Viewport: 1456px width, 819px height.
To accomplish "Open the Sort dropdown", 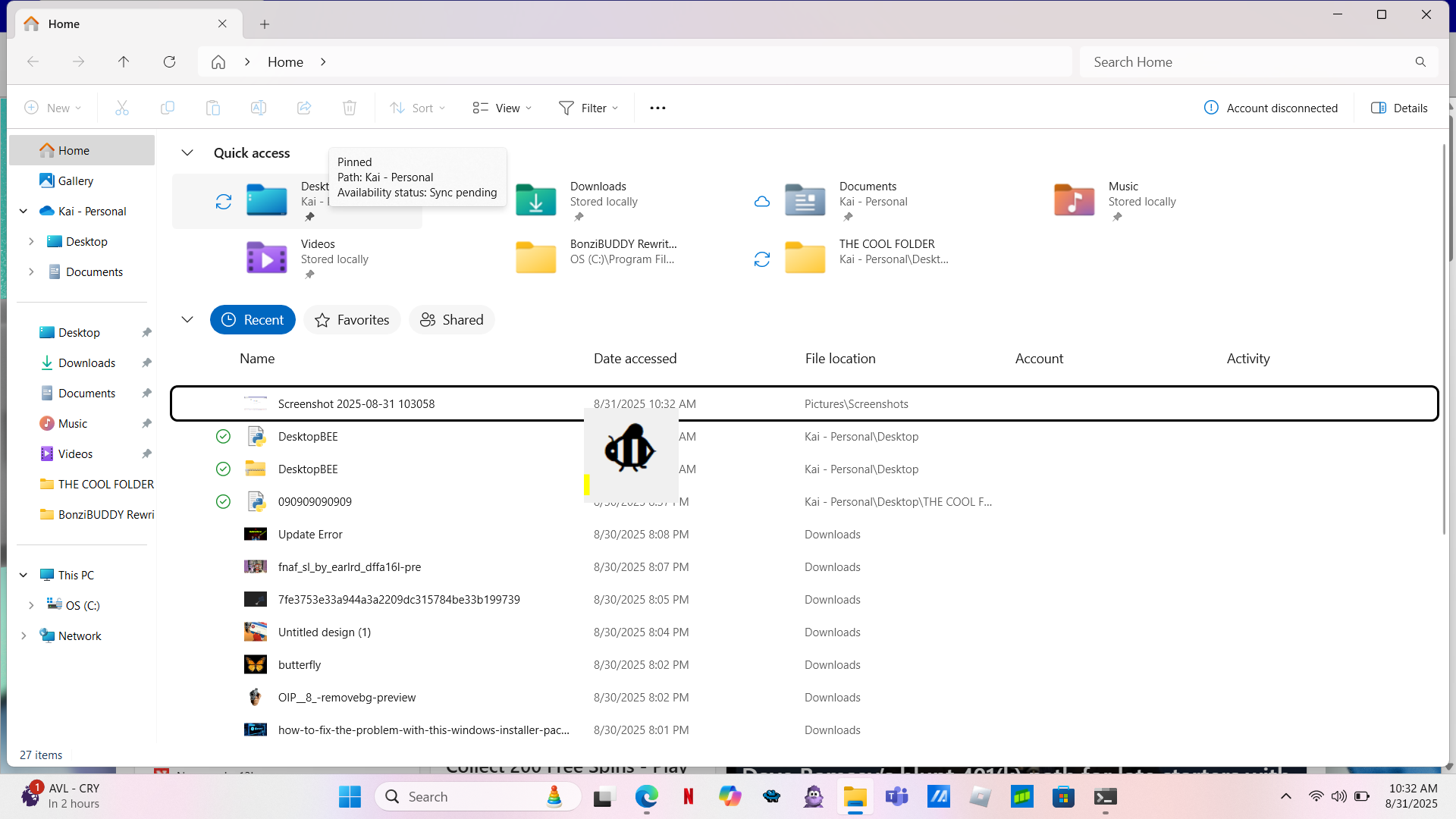I will (417, 108).
